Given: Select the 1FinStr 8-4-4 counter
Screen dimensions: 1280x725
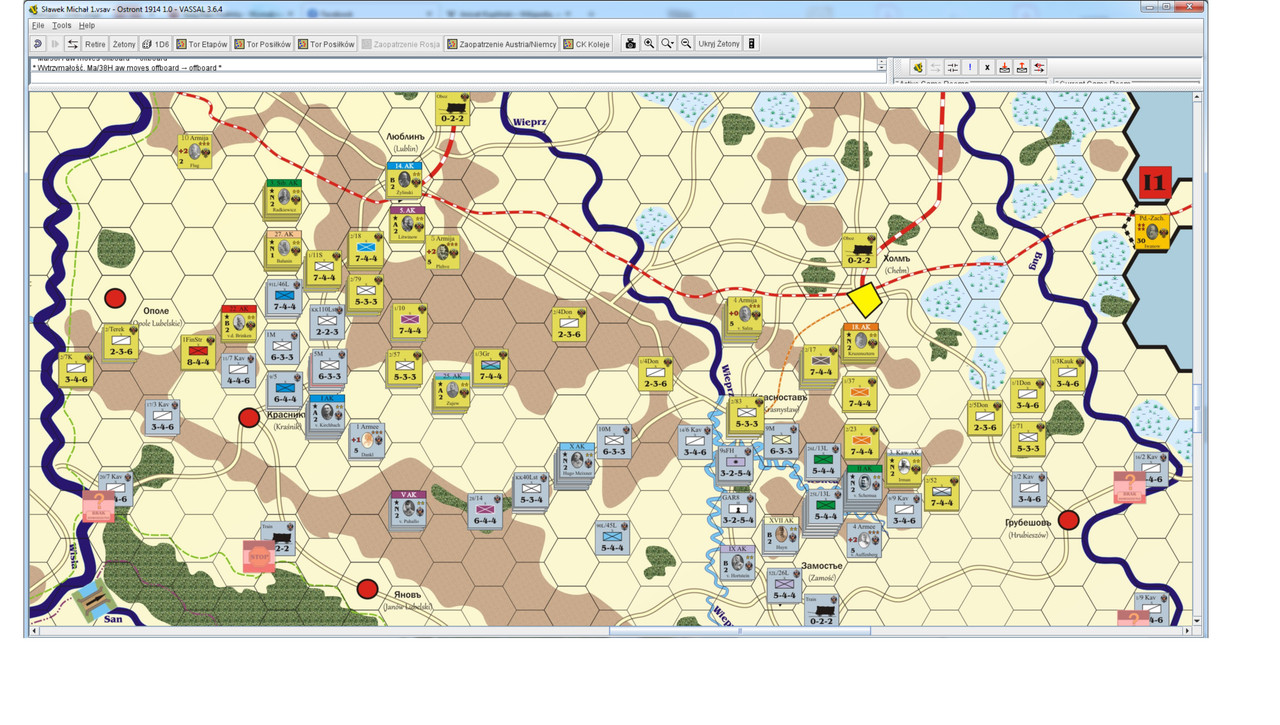Looking at the screenshot, I should click(197, 354).
